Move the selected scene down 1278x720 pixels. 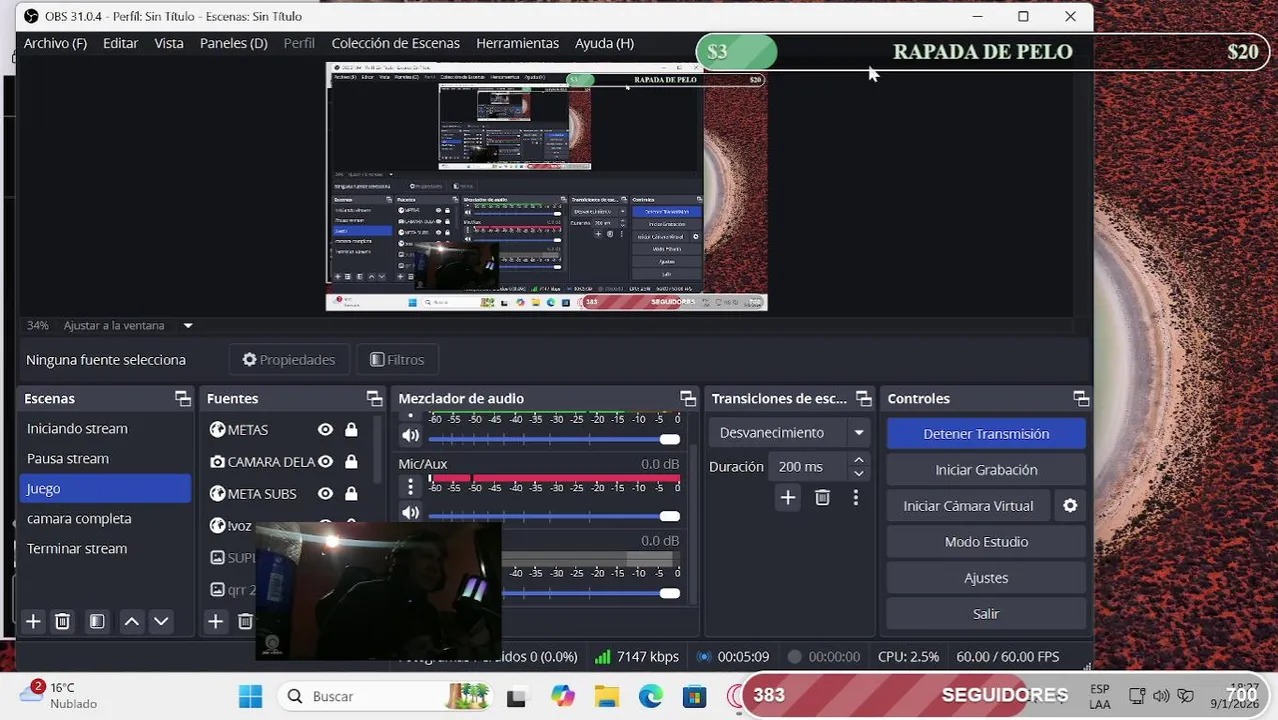click(160, 621)
